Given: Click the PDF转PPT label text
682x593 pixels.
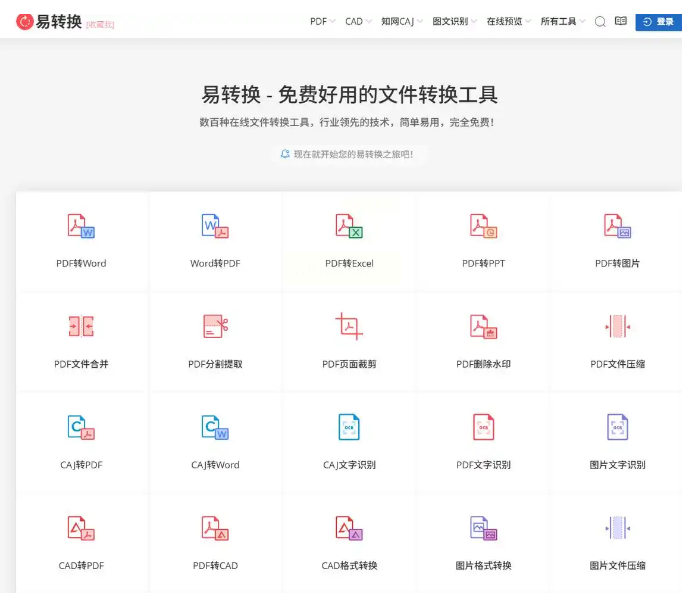Looking at the screenshot, I should [x=483, y=263].
